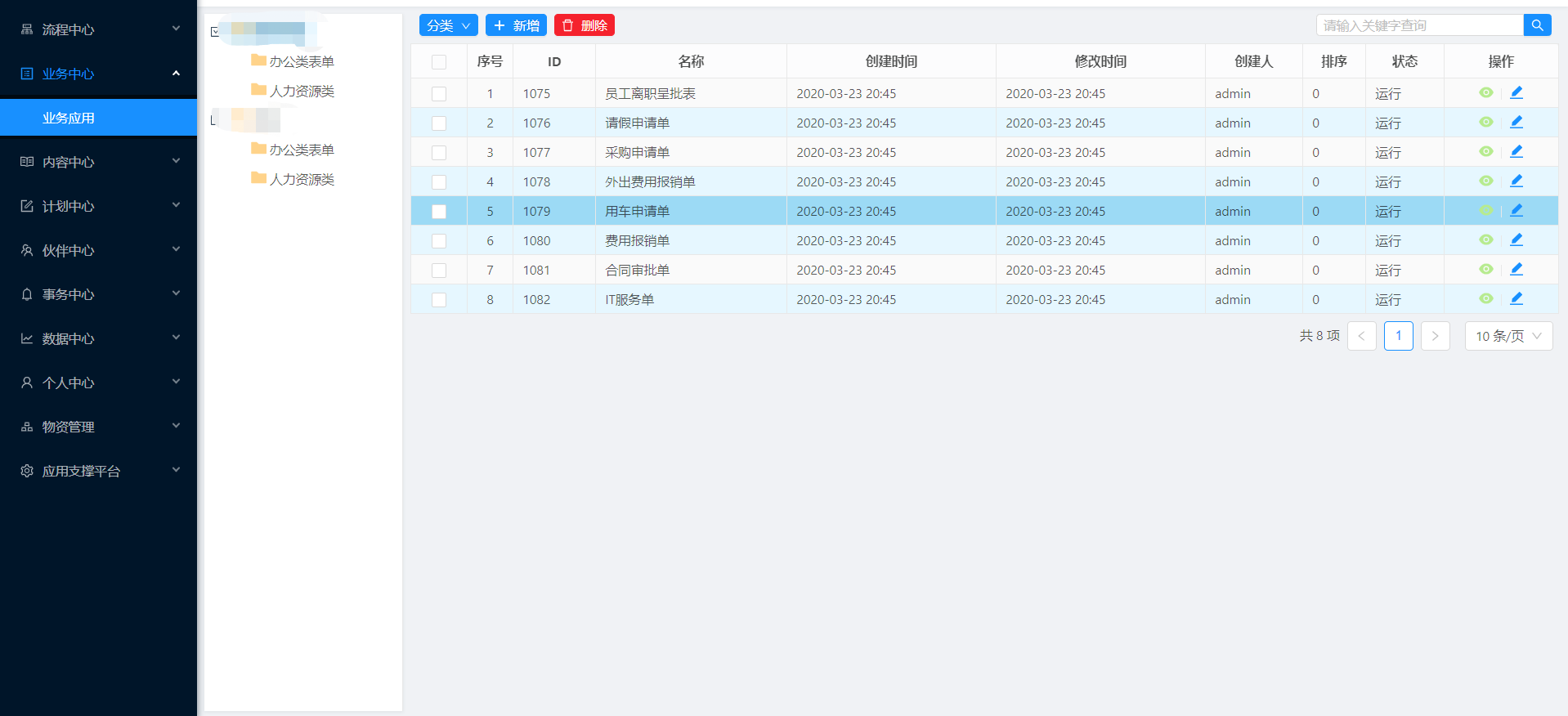Click the 流程中心 sidebar icon
This screenshot has width=1568, height=716.
(x=27, y=29)
